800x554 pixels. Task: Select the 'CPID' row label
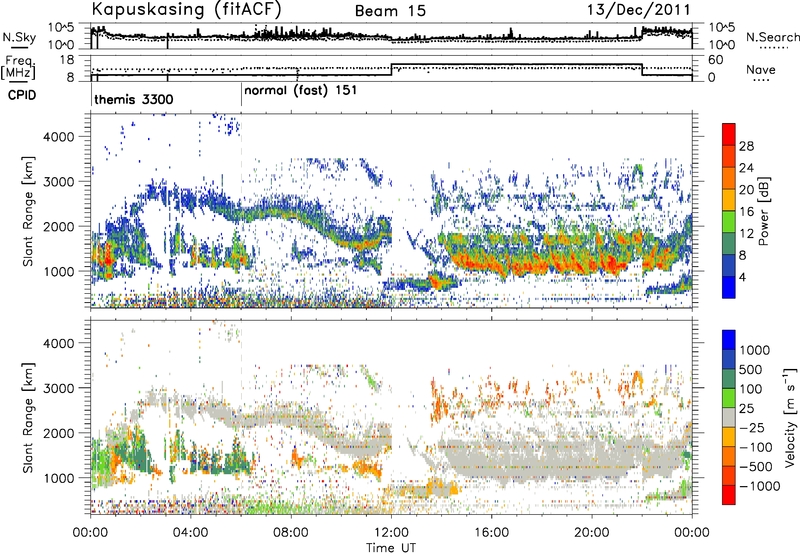coord(22,95)
